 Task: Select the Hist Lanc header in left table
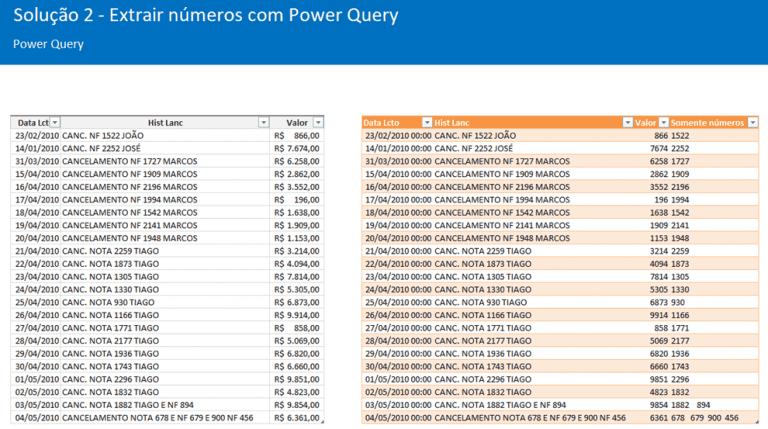pos(165,122)
